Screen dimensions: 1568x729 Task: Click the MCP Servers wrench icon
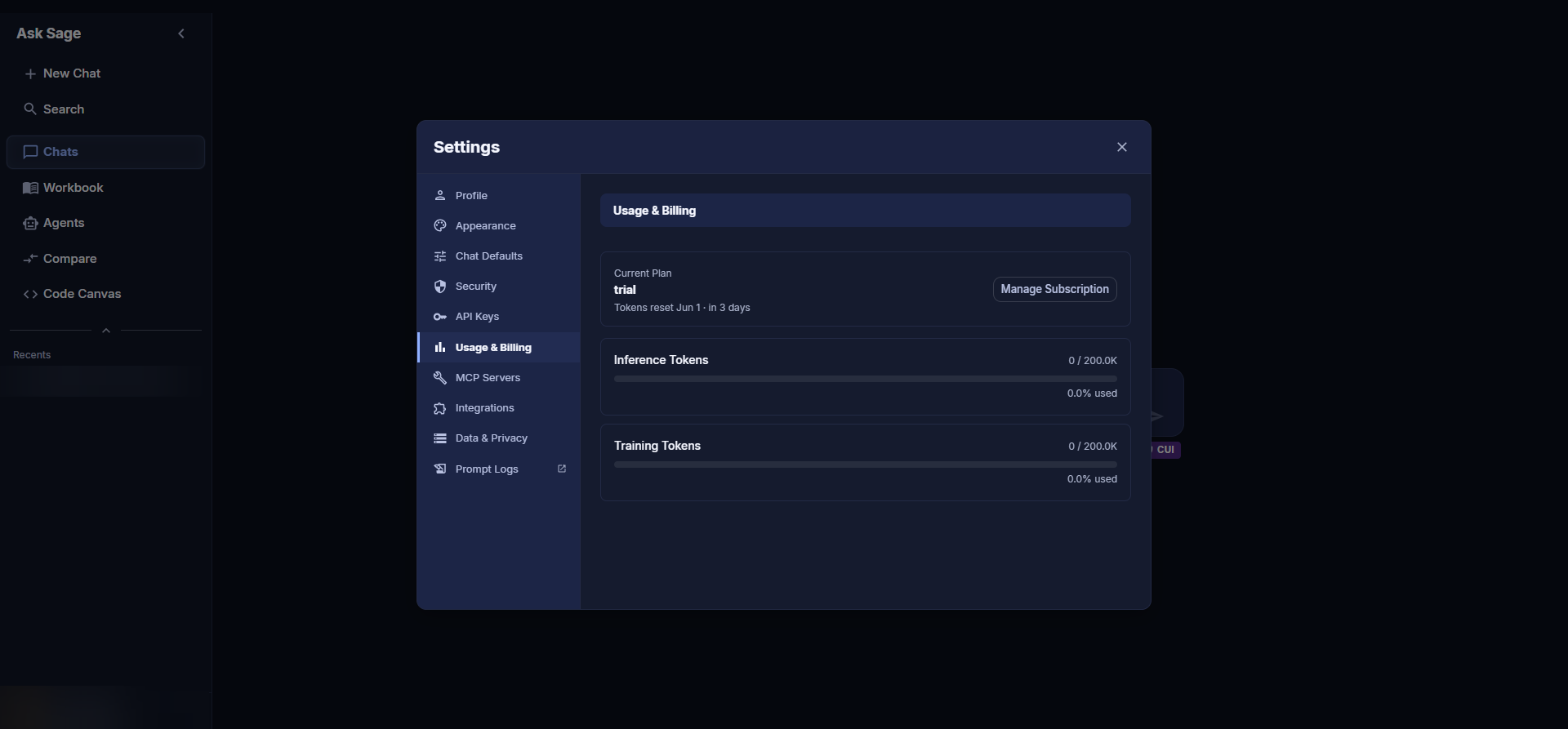pyautogui.click(x=440, y=378)
